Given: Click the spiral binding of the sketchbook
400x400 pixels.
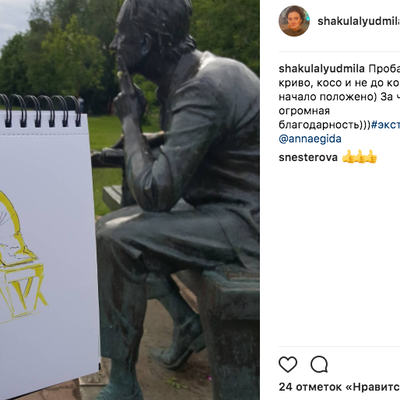Looking at the screenshot, I should click(x=40, y=111).
